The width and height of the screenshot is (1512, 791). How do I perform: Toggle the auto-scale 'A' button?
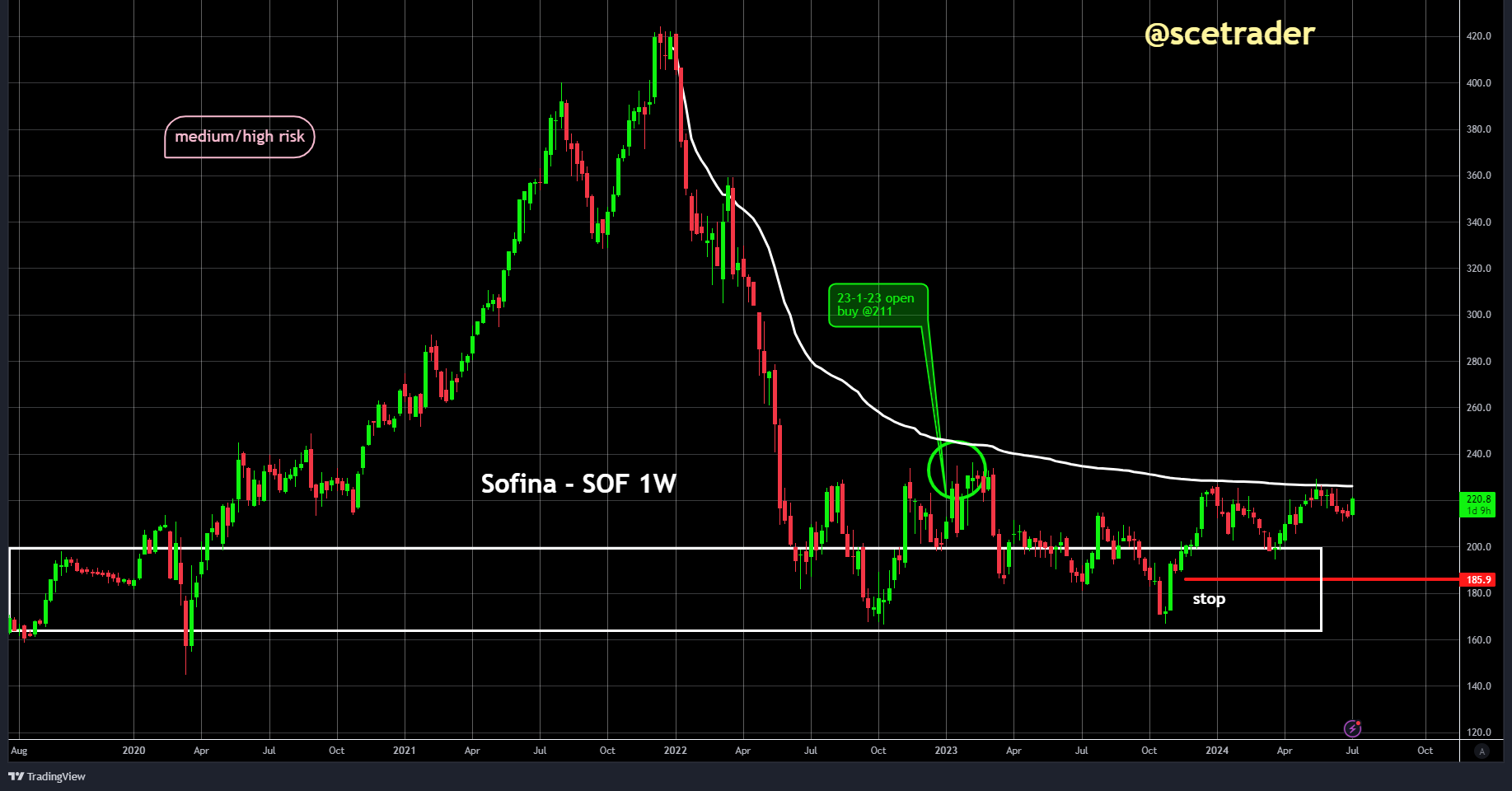1482,751
